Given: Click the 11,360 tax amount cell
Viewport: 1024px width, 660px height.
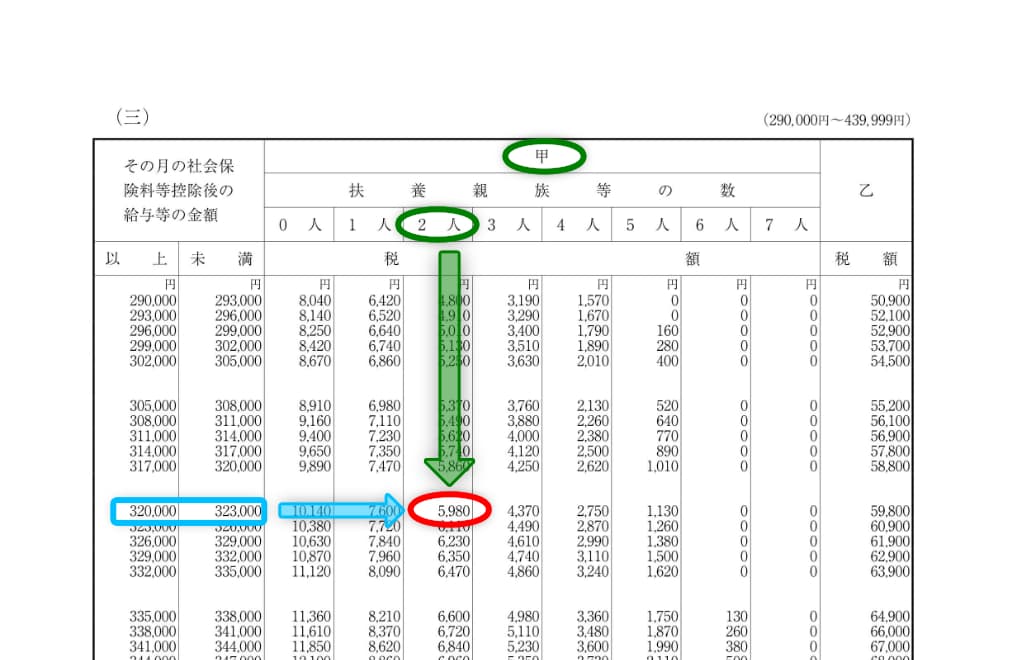Looking at the screenshot, I should (x=312, y=616).
